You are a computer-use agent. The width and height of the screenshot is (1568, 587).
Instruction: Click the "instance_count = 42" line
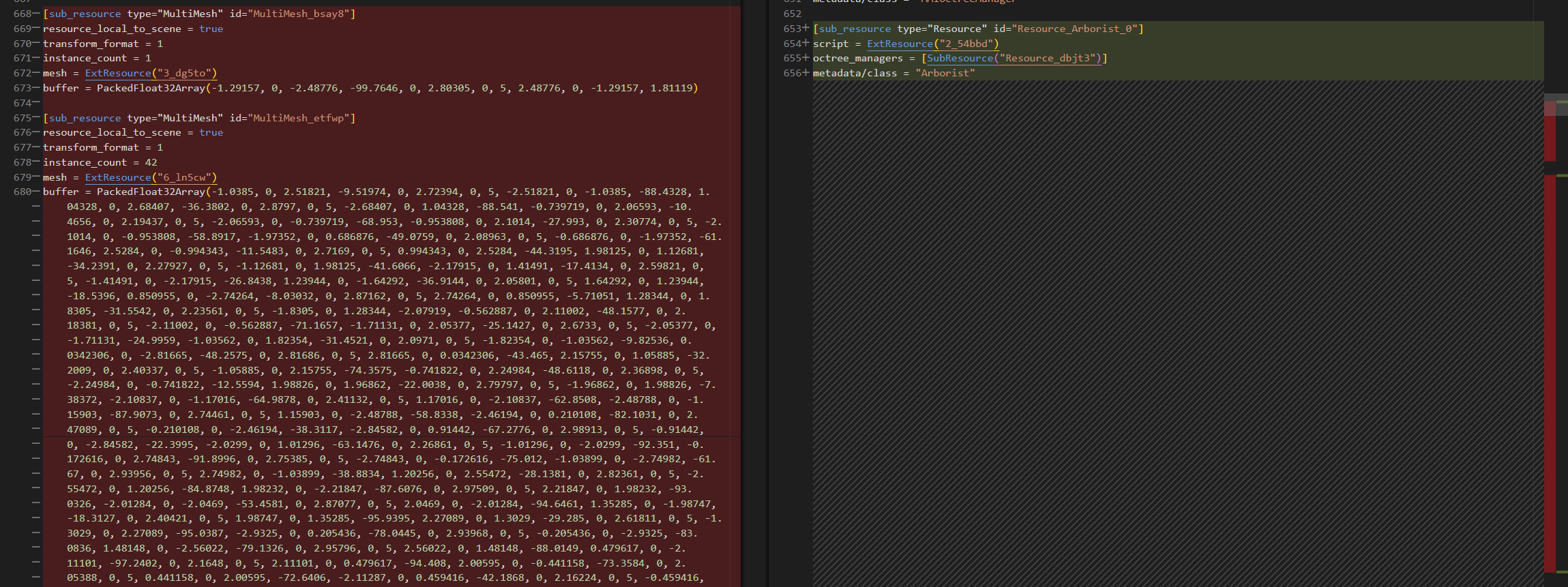(100, 162)
